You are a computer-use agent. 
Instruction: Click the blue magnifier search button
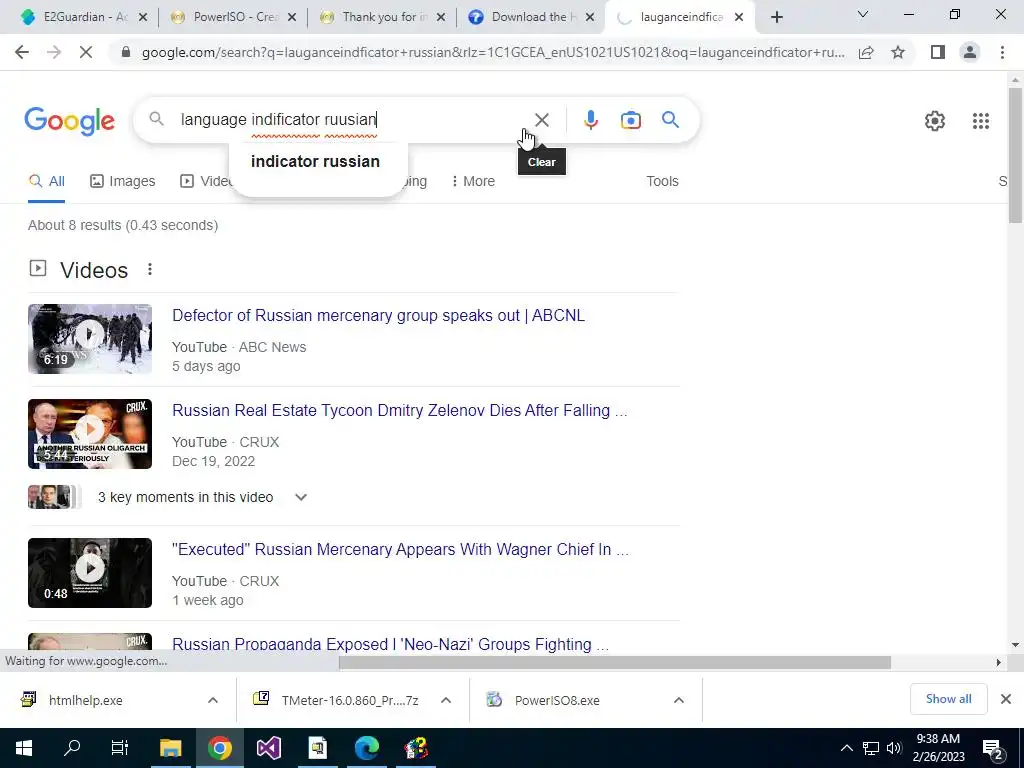(670, 120)
